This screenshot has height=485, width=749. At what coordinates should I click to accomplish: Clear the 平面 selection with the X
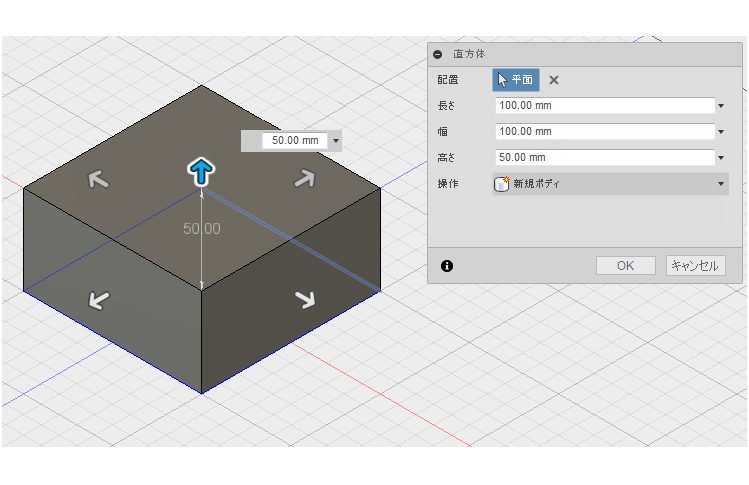(554, 80)
